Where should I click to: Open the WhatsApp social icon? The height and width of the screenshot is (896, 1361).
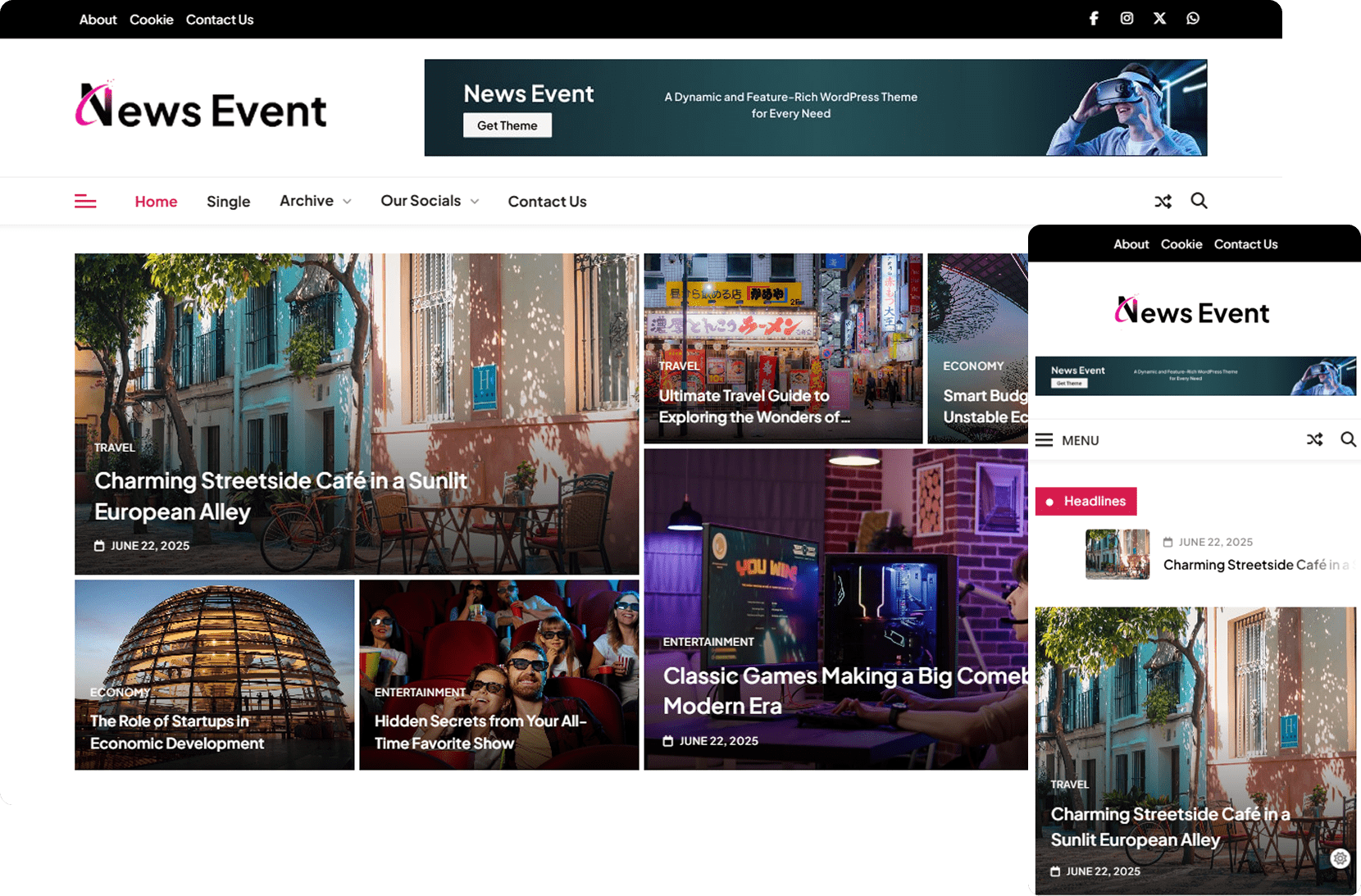click(1193, 19)
